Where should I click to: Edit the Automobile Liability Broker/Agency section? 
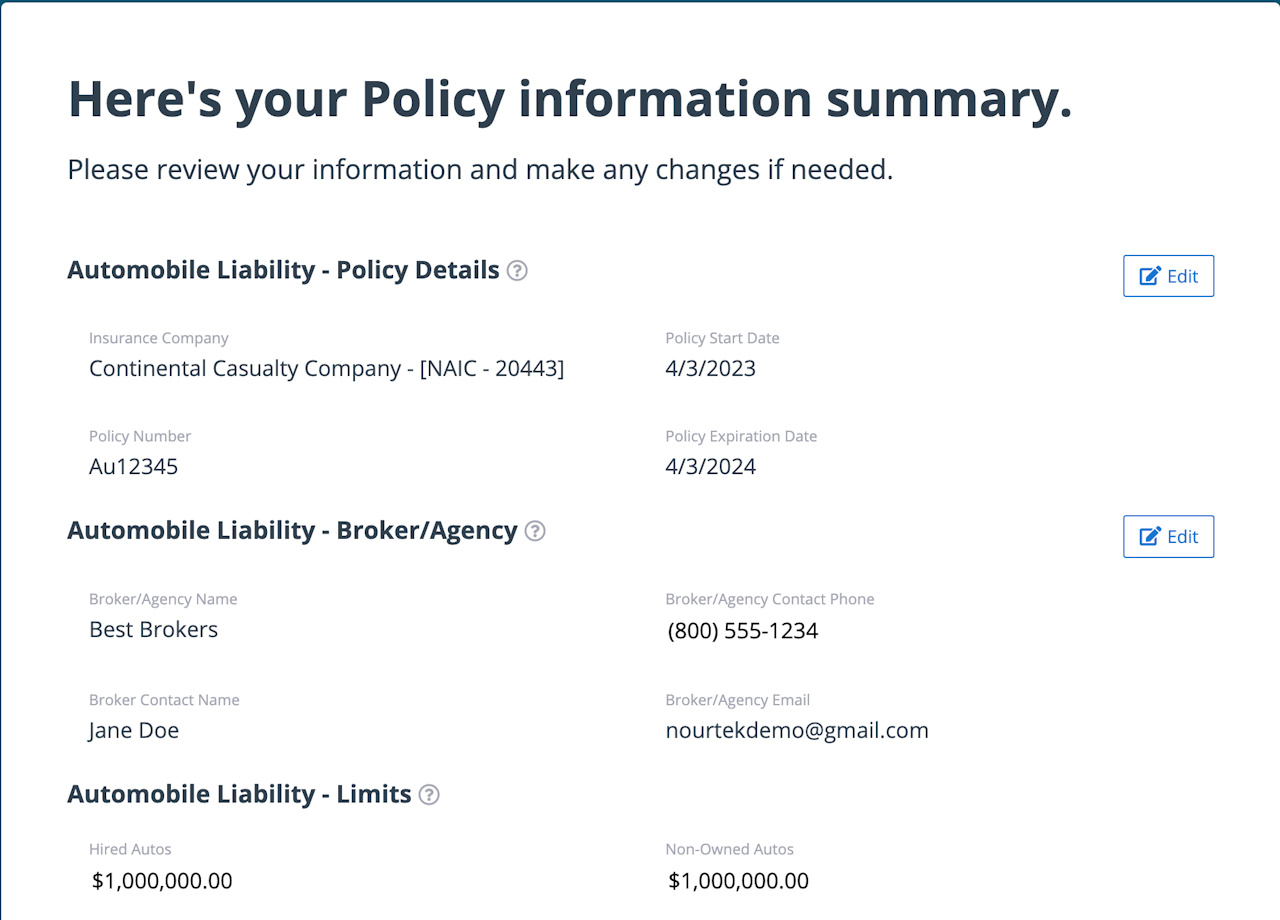(1168, 537)
